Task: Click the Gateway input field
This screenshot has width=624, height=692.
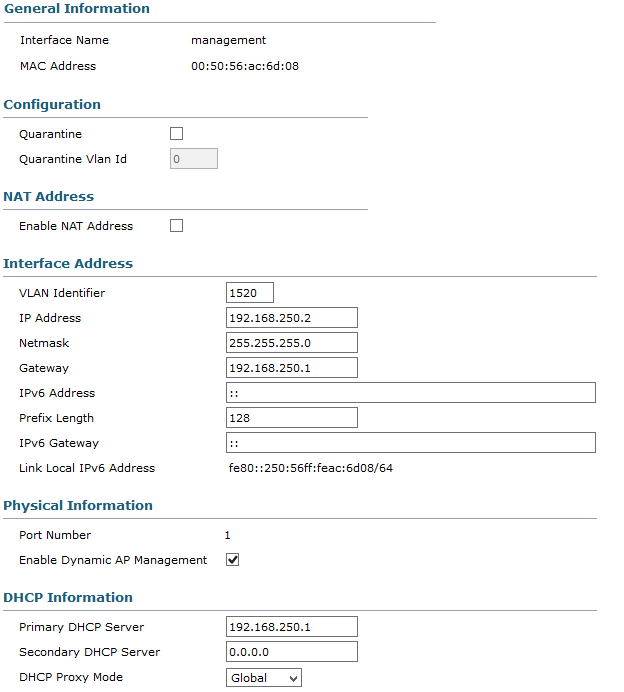Action: tap(292, 368)
